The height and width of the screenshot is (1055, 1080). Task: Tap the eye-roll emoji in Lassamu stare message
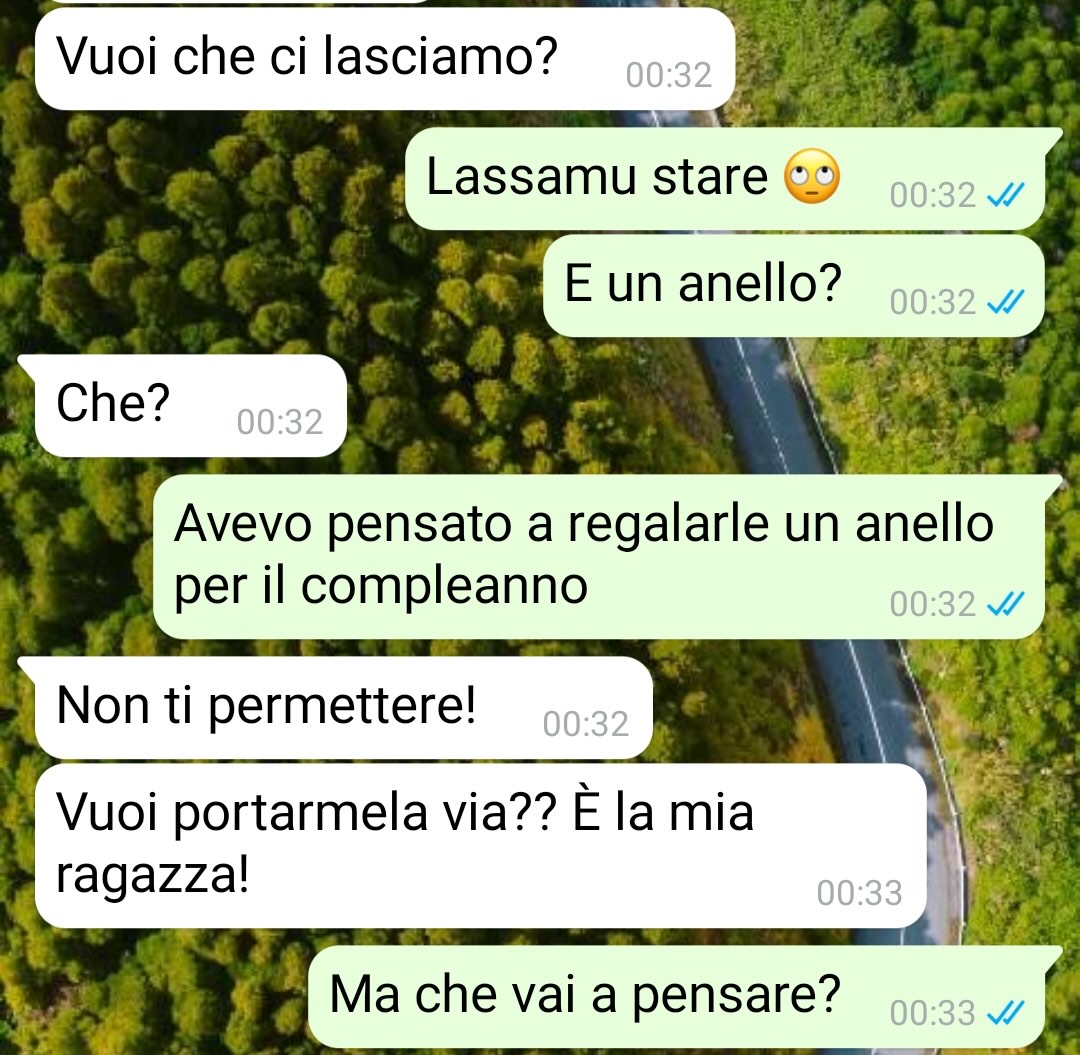[x=812, y=176]
